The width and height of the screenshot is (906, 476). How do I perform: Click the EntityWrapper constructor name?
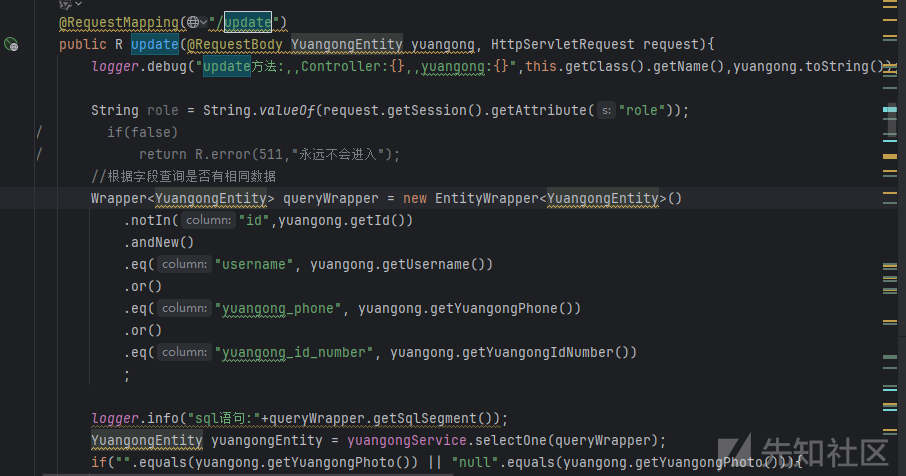tap(487, 198)
